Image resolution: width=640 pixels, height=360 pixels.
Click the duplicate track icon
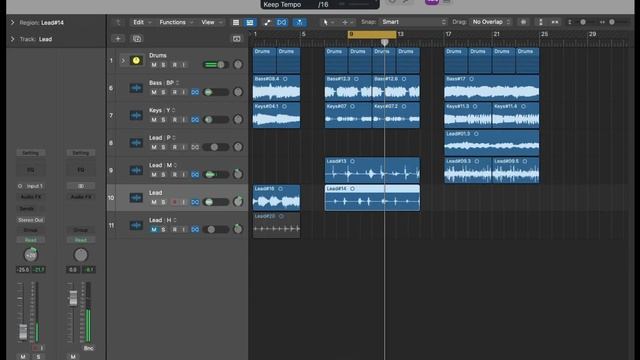tap(137, 38)
